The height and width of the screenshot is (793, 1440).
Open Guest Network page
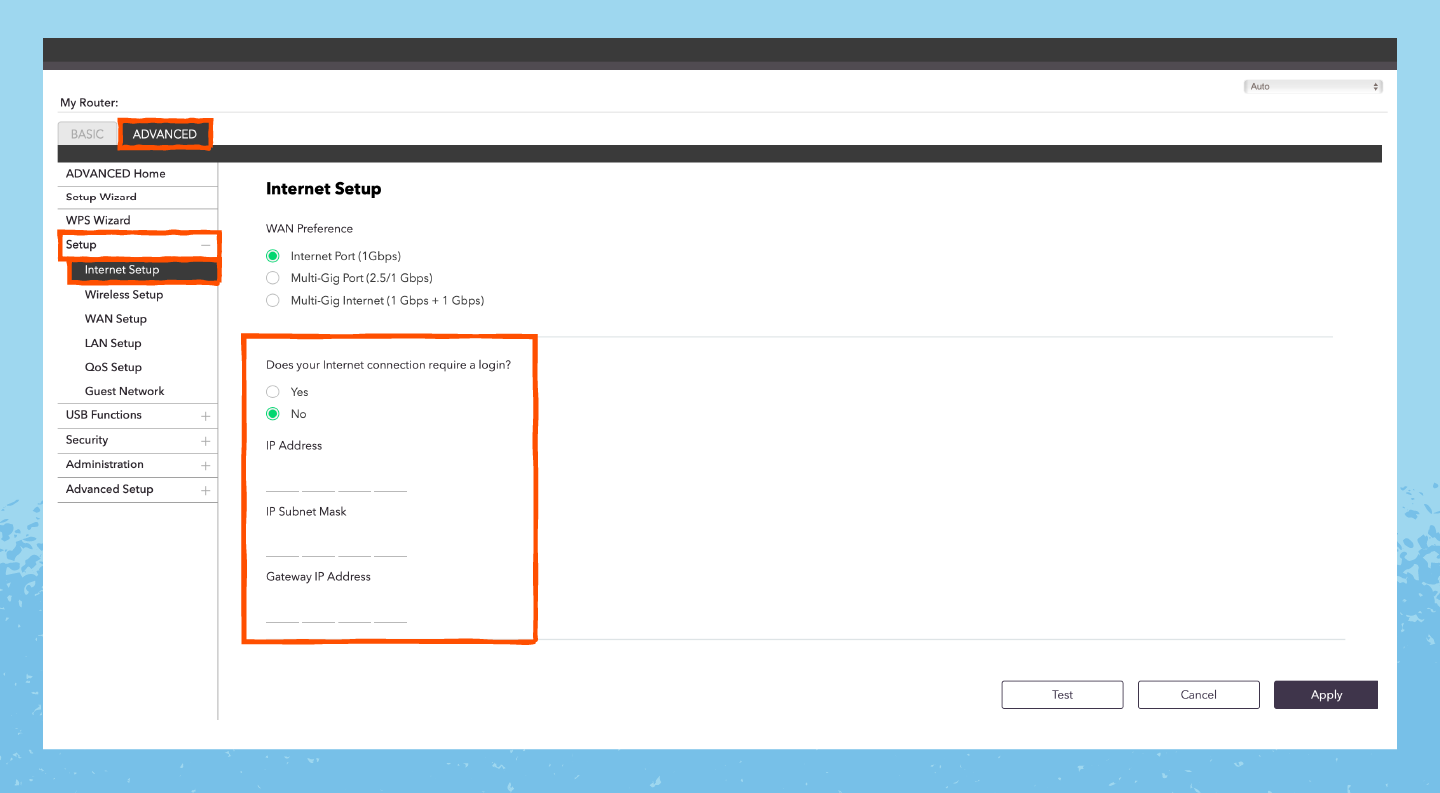click(125, 391)
